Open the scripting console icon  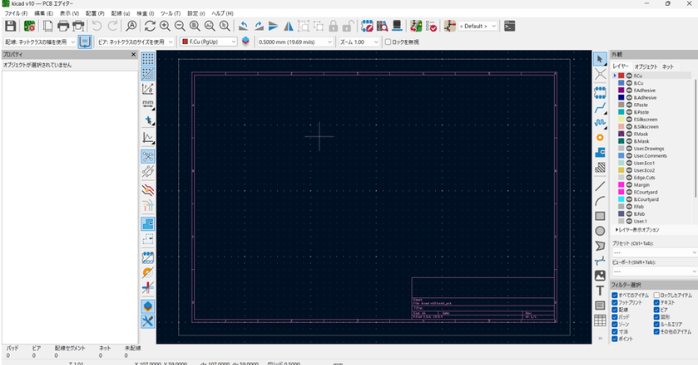coord(510,26)
